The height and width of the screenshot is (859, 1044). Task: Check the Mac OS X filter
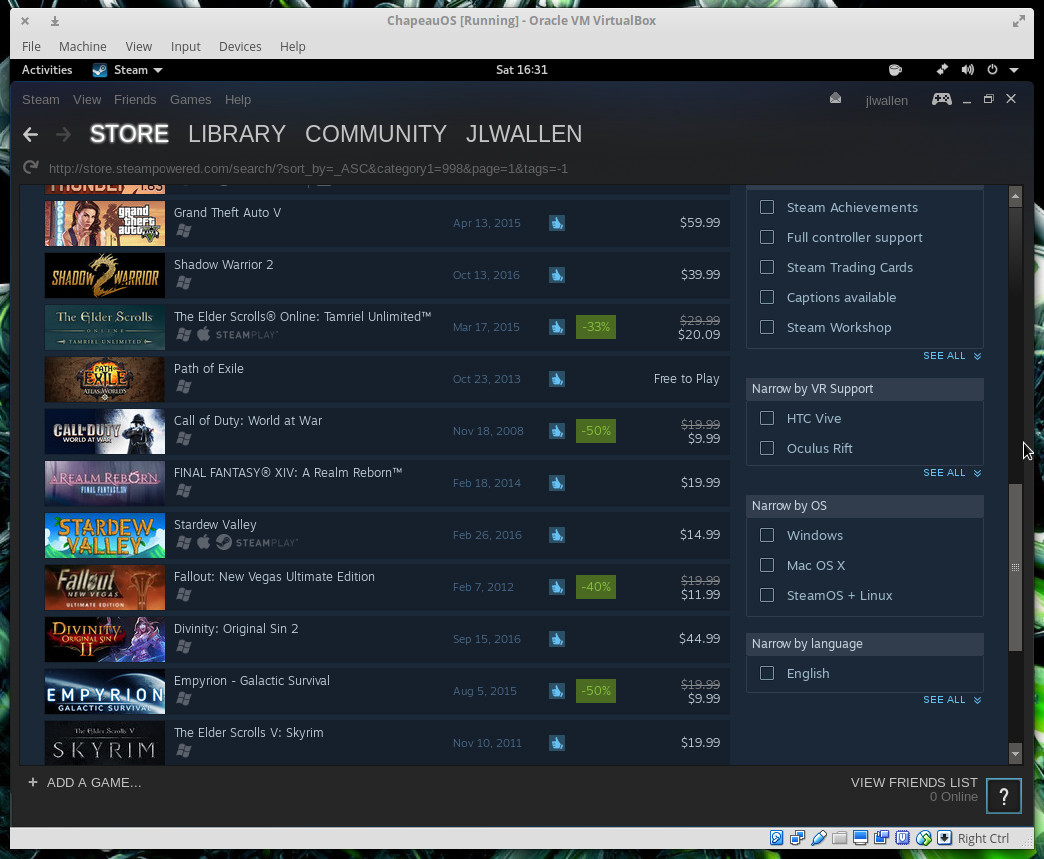[x=767, y=565]
